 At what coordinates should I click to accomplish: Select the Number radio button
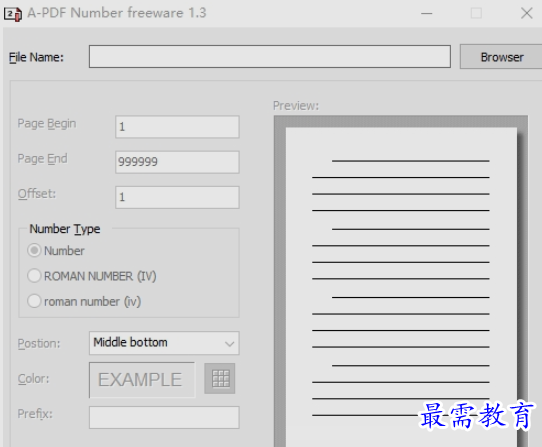(34, 250)
